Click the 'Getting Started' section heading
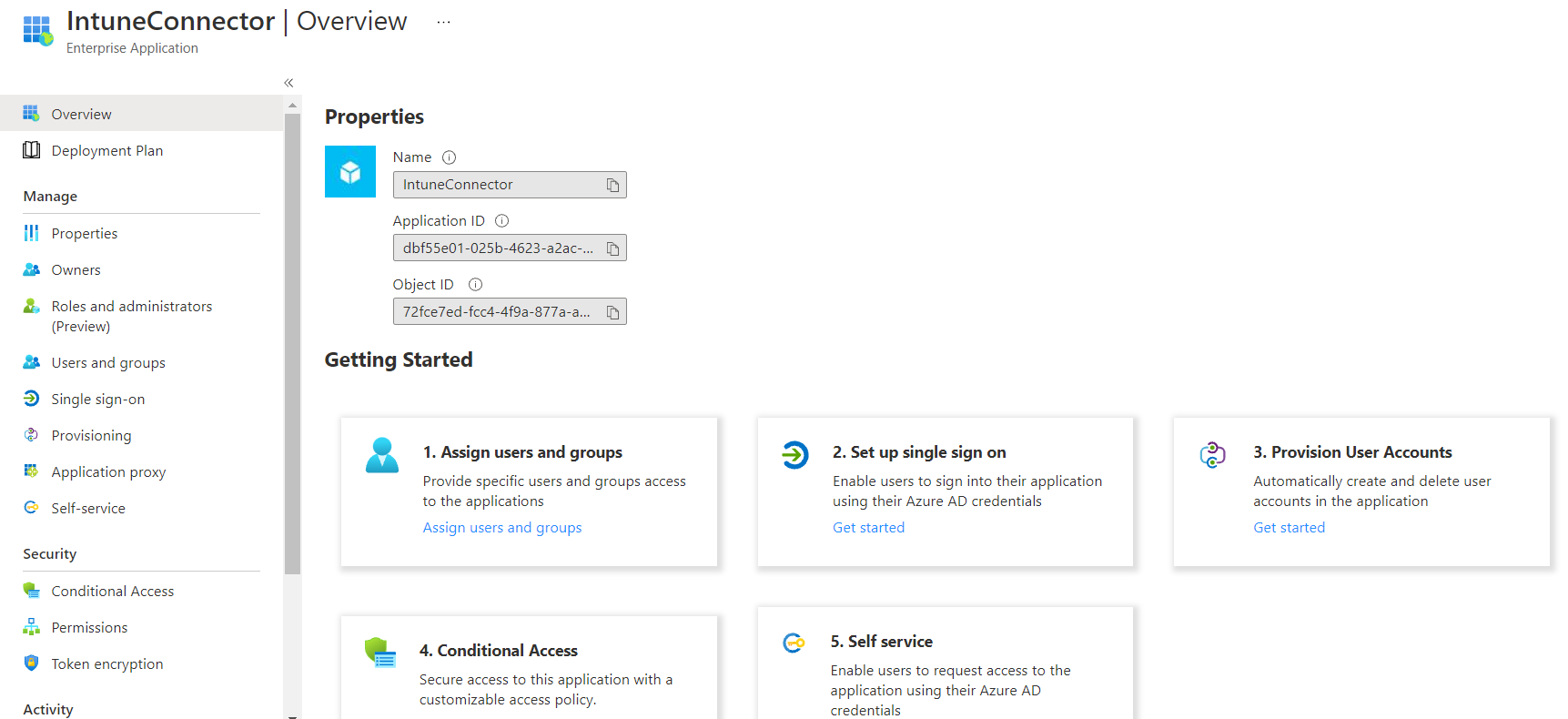Viewport: 1568px width, 719px height. click(399, 359)
